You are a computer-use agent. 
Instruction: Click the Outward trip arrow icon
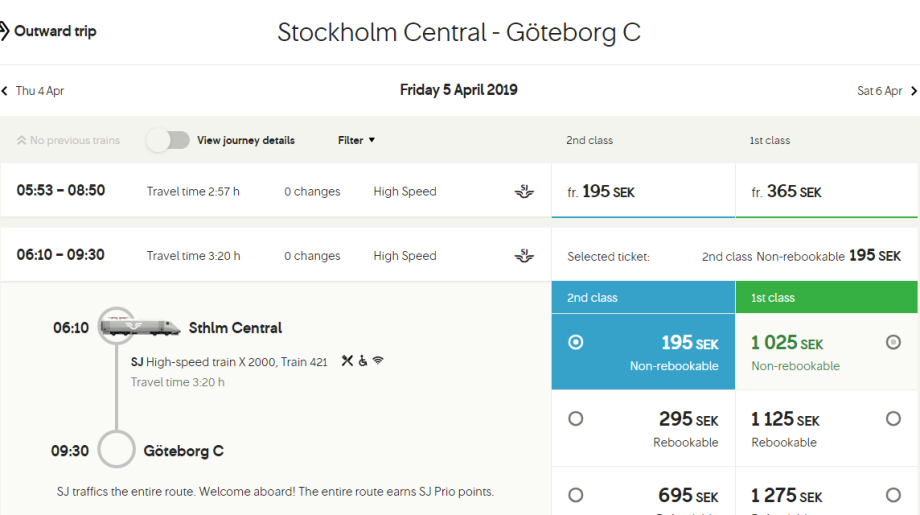pos(4,31)
